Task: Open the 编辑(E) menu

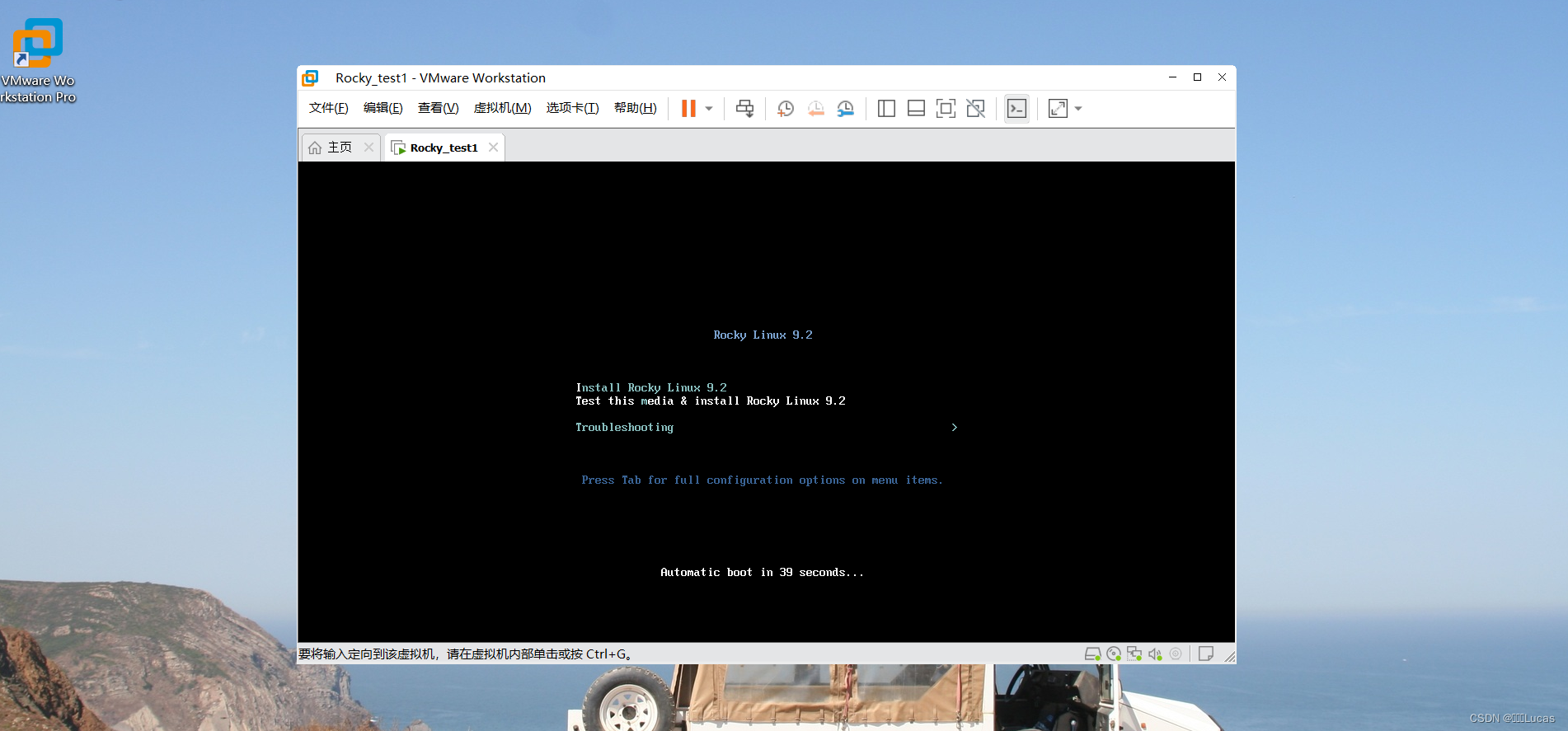Action: point(383,108)
